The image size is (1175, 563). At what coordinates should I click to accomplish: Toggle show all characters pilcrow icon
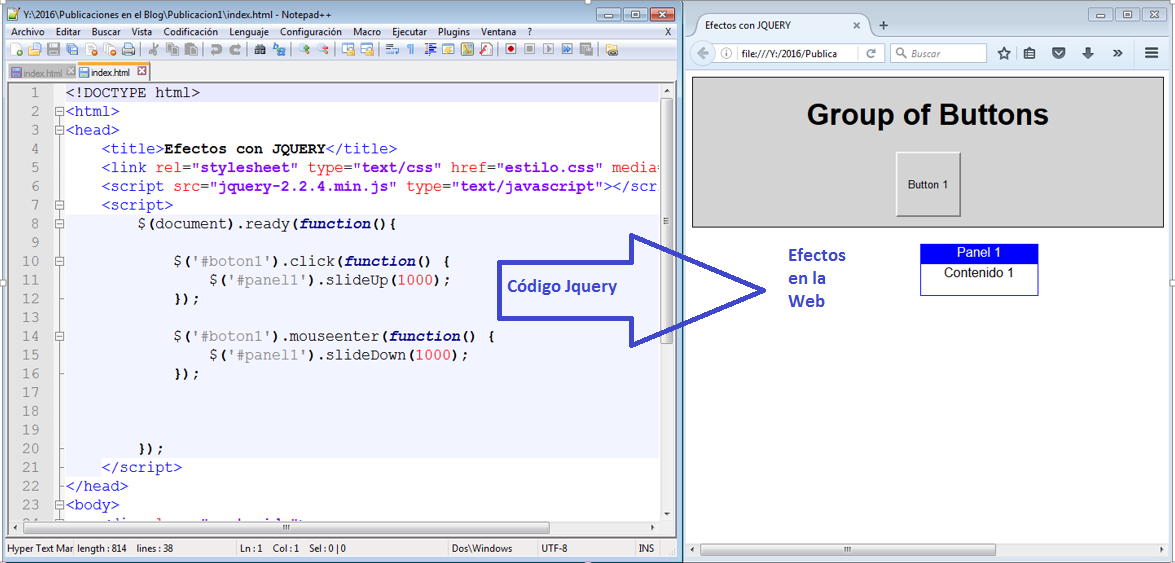click(410, 50)
